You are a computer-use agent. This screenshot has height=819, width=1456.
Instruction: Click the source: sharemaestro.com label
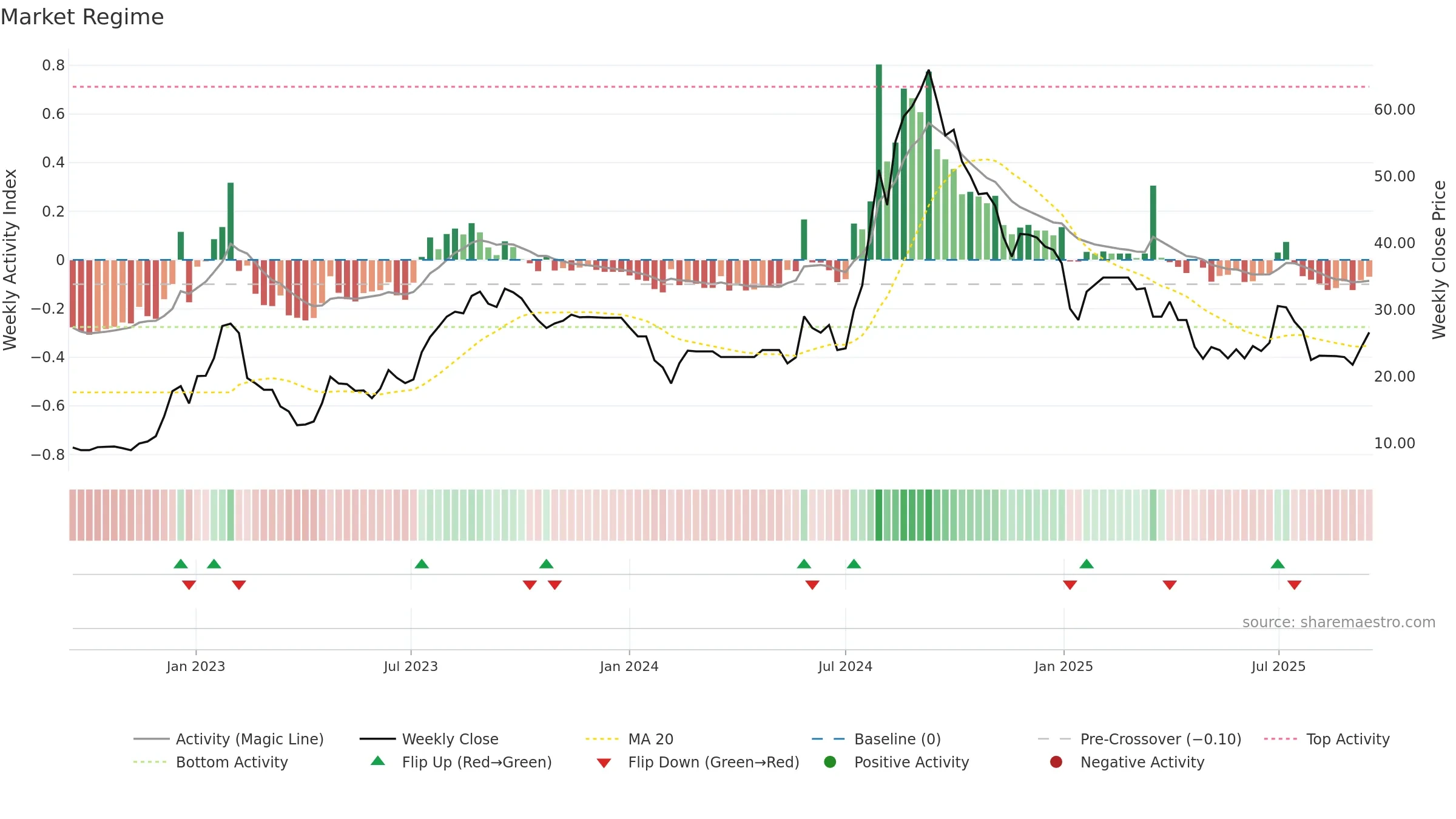(1339, 622)
